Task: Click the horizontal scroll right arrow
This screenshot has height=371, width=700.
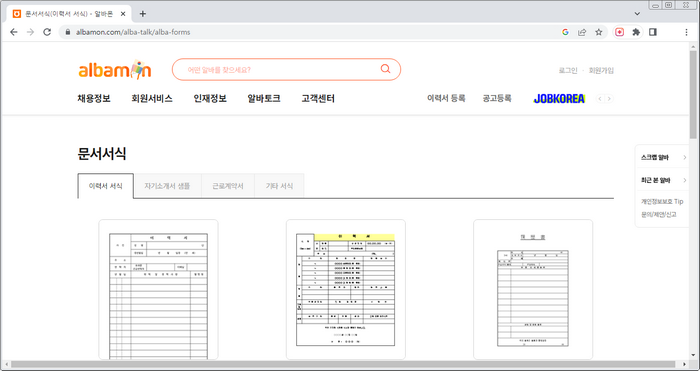Action: [685, 365]
